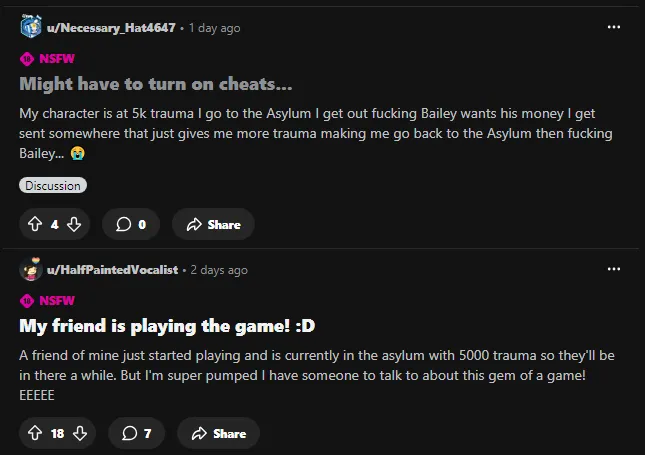The width and height of the screenshot is (645, 455).
Task: Upvote the "Might have to turn on cheats" post
Action: click(x=35, y=224)
